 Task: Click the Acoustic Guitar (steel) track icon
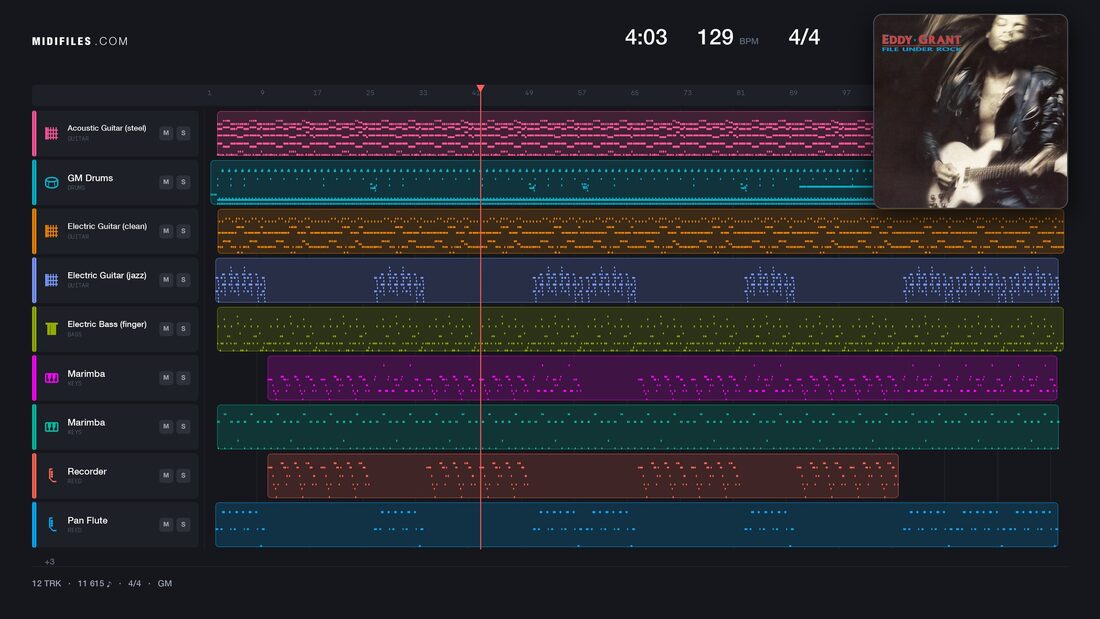(51, 133)
